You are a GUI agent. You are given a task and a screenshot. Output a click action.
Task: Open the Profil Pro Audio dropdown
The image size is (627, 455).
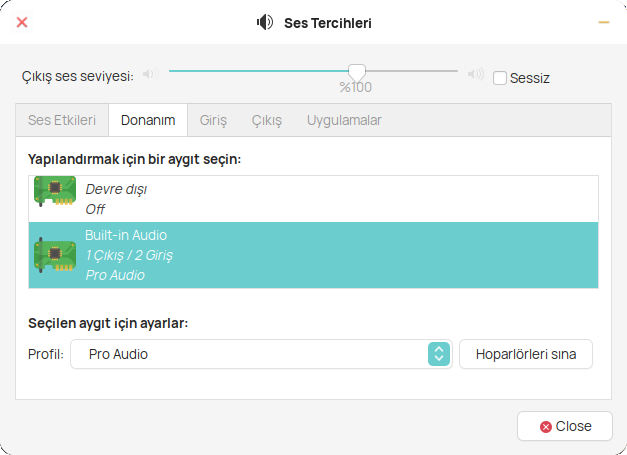click(x=261, y=354)
